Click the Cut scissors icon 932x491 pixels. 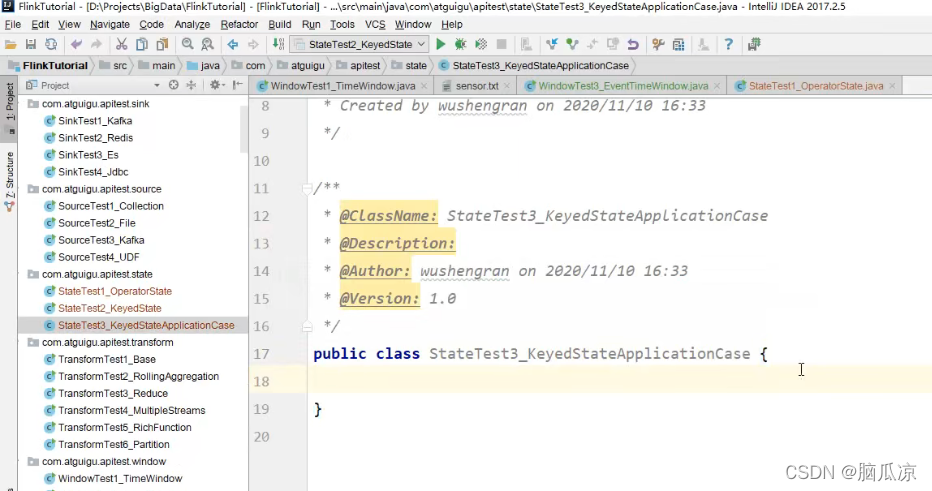coord(121,45)
